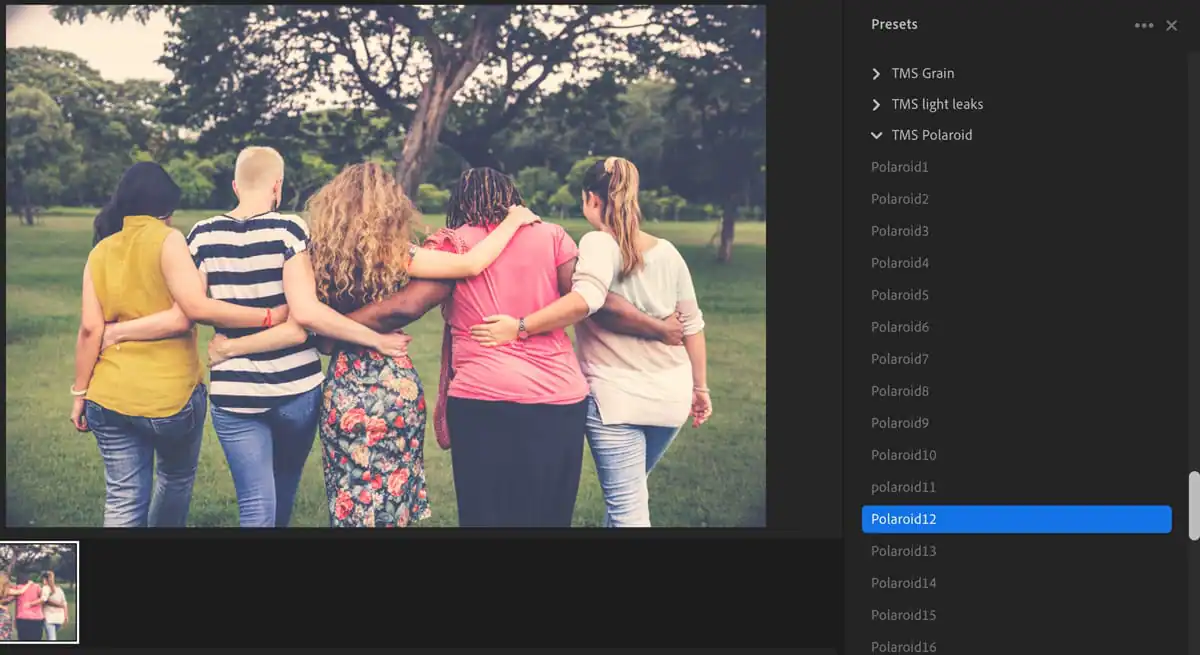This screenshot has height=655, width=1200.
Task: Expand the TMS light leaks preset group
Action: 876,104
